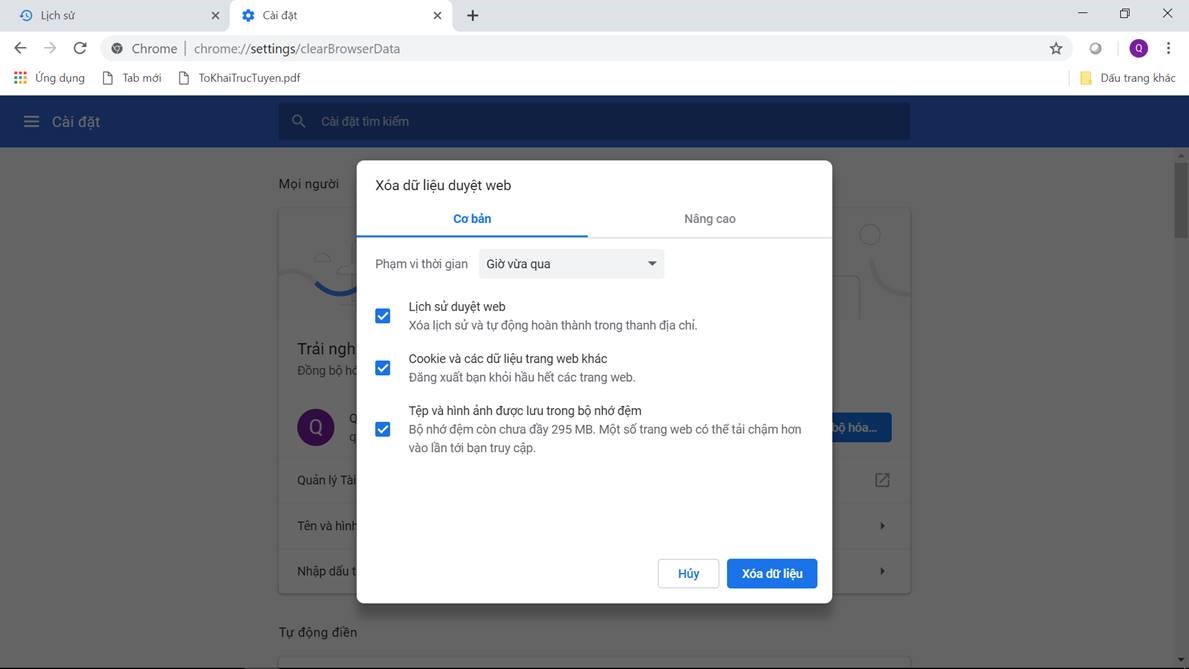The height and width of the screenshot is (669, 1189).
Task: Uncheck the Lịch sử duyệt web checkbox
Action: 382,316
